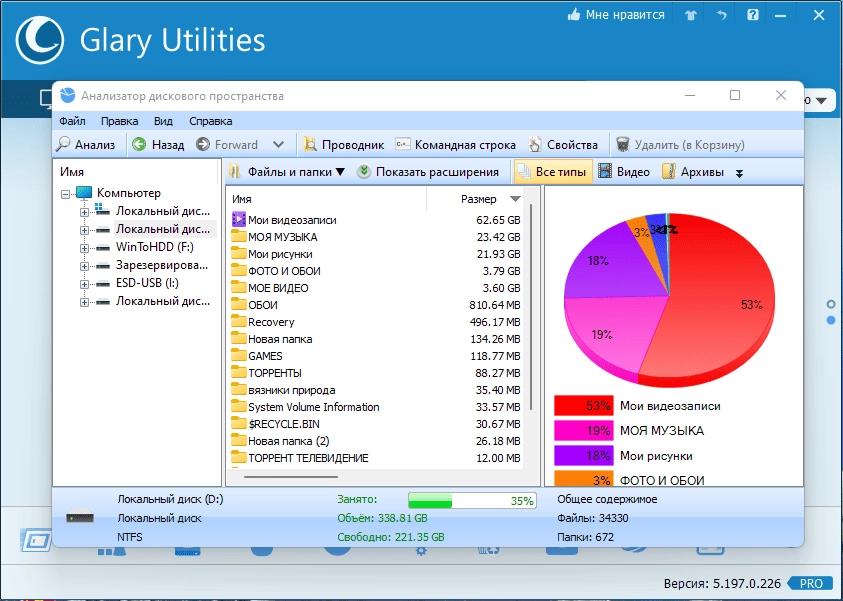Click the ФОТО И ОБОИ folder icon
The width and height of the screenshot is (843, 601).
[238, 270]
